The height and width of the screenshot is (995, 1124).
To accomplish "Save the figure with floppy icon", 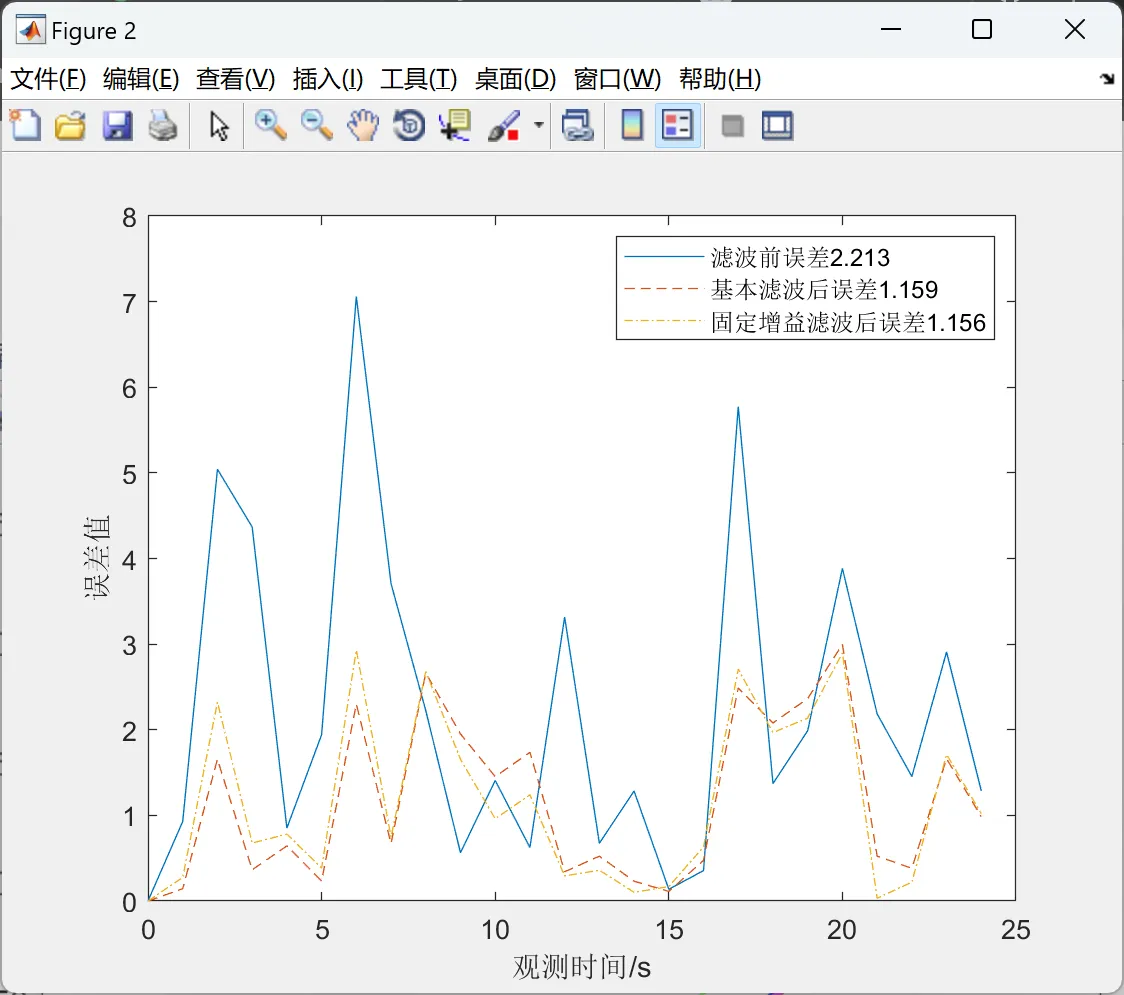I will pos(117,125).
